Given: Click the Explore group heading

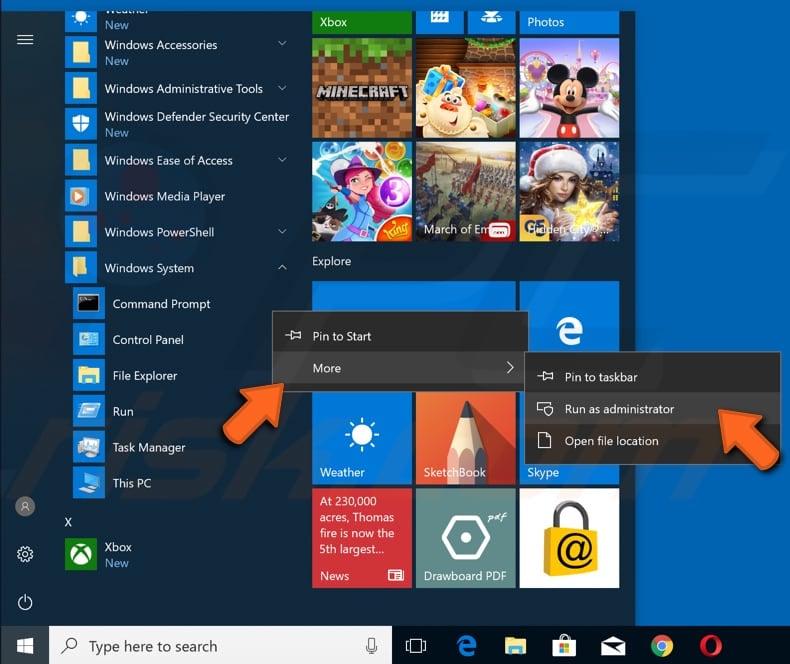Looking at the screenshot, I should 332,261.
